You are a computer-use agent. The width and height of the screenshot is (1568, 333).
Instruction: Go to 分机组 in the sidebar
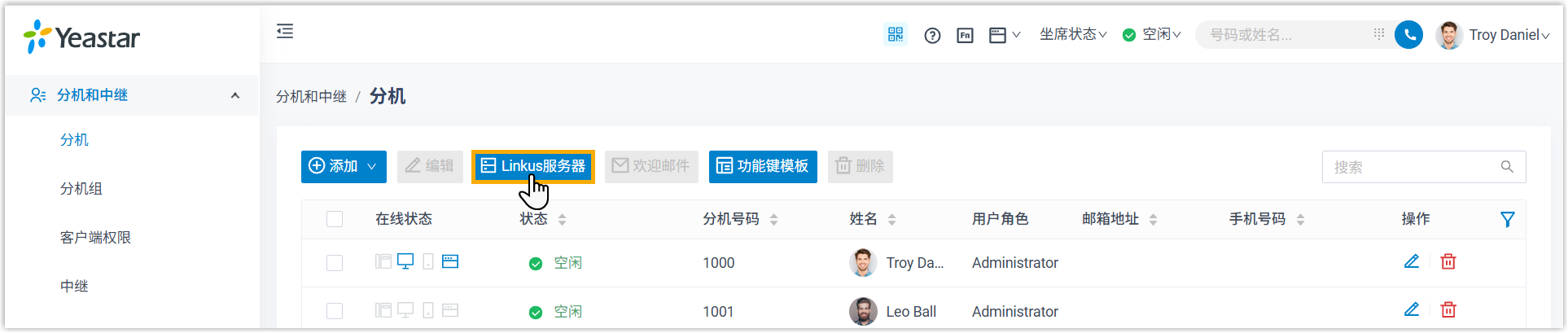[x=81, y=189]
